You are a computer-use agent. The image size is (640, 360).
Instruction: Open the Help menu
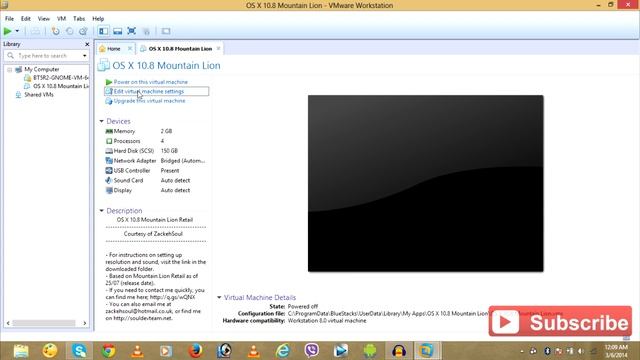tap(98, 19)
